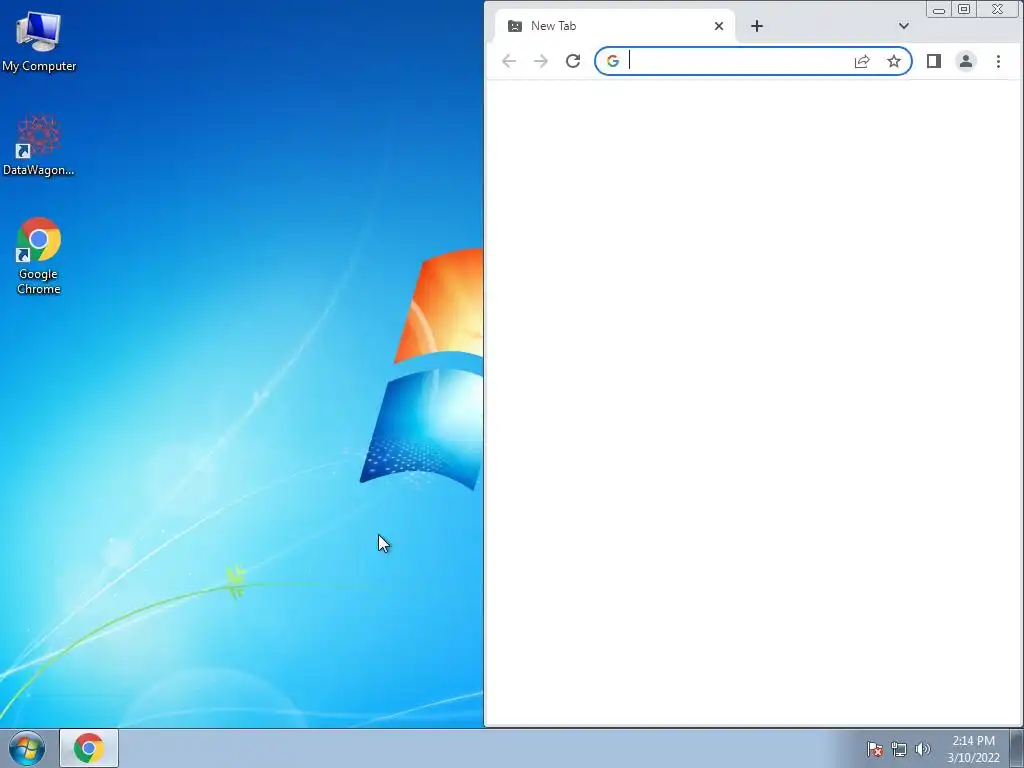Viewport: 1024px width, 768px height.
Task: Share this page icon in address bar
Action: tap(861, 61)
